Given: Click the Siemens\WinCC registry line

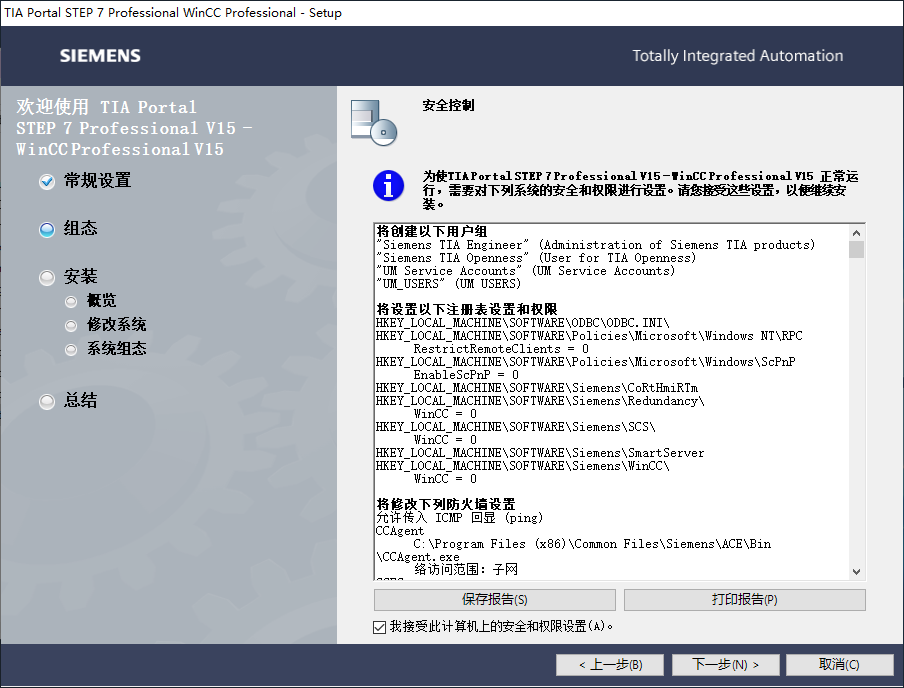Looking at the screenshot, I should (x=522, y=466).
